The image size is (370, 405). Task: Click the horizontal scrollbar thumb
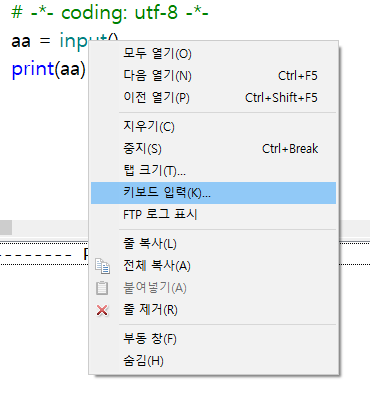click(x=6, y=227)
